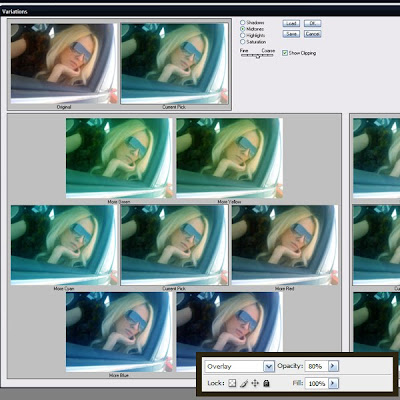Expand the Fill slider arrow
This screenshot has height=400, width=400.
coord(333,383)
